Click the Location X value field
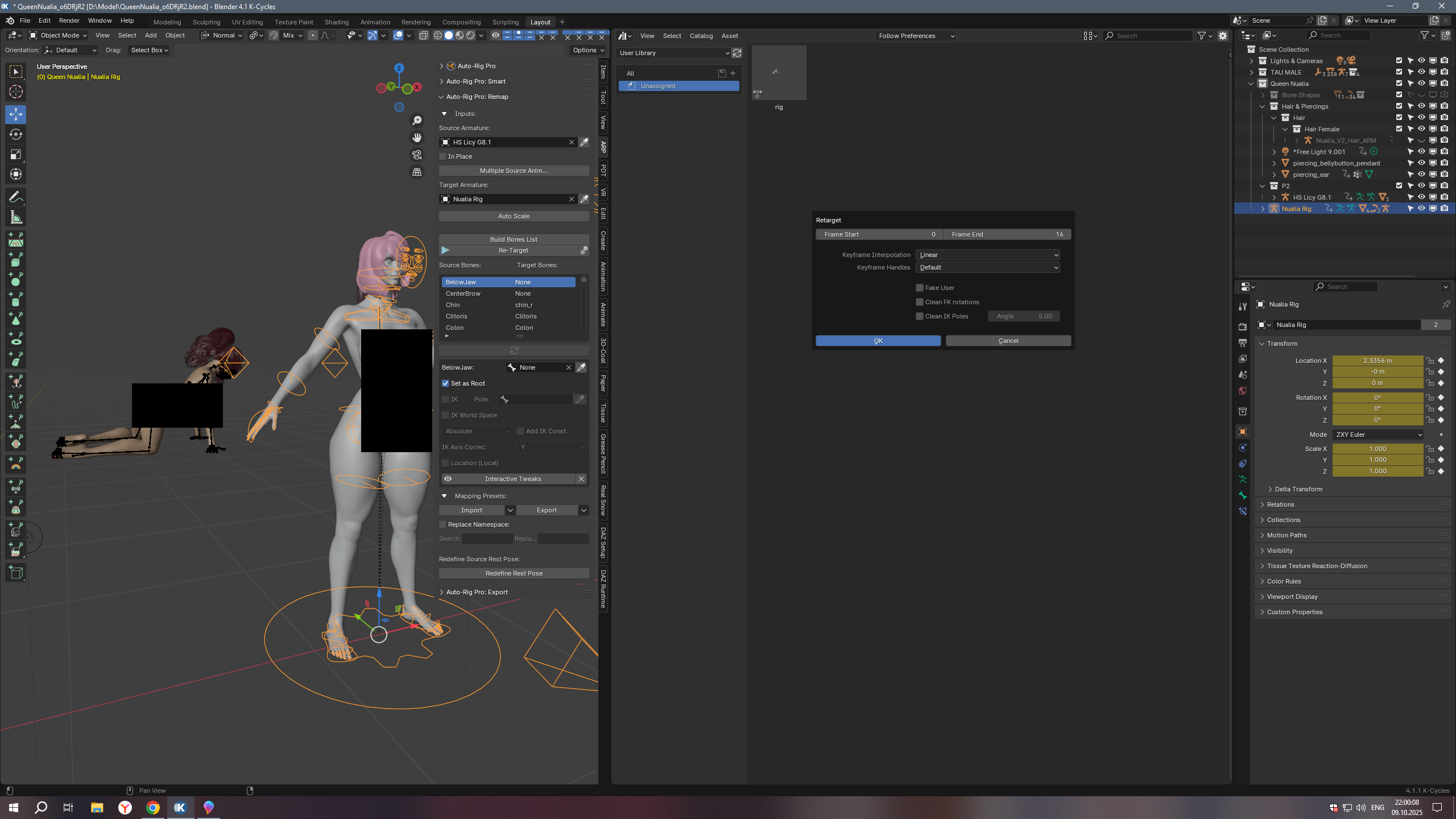 pos(1378,361)
